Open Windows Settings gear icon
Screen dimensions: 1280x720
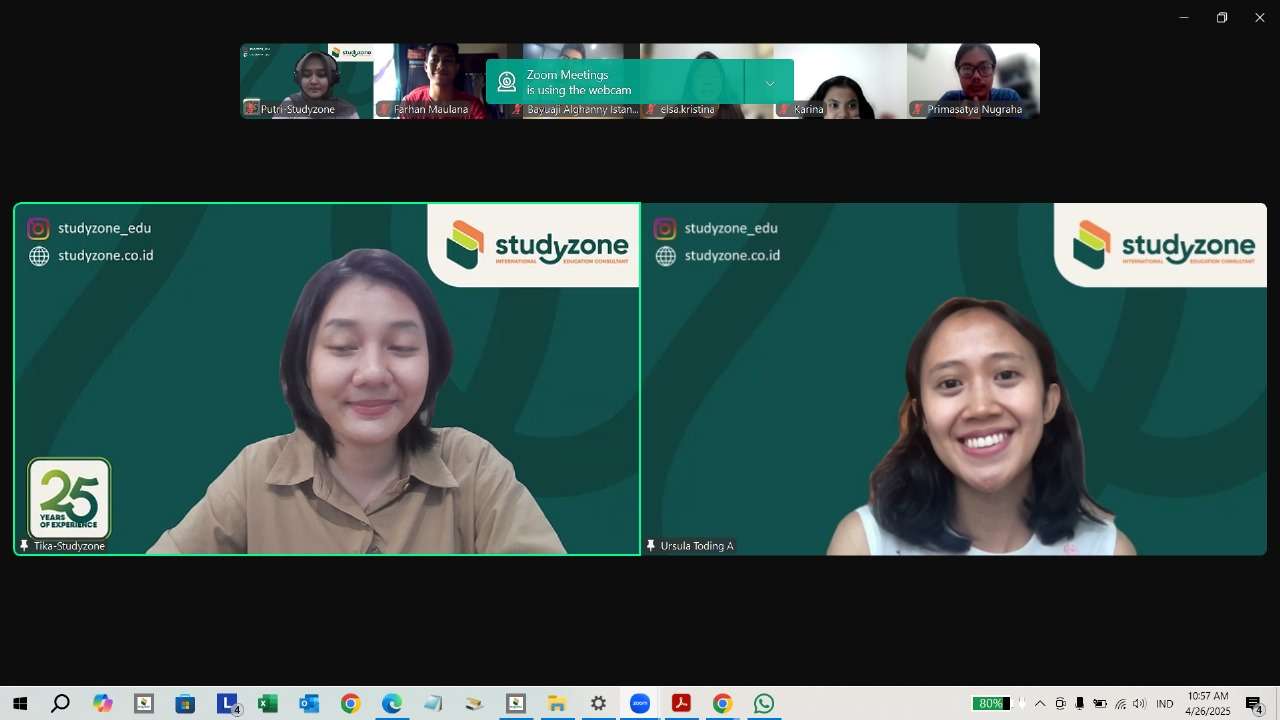click(598, 704)
